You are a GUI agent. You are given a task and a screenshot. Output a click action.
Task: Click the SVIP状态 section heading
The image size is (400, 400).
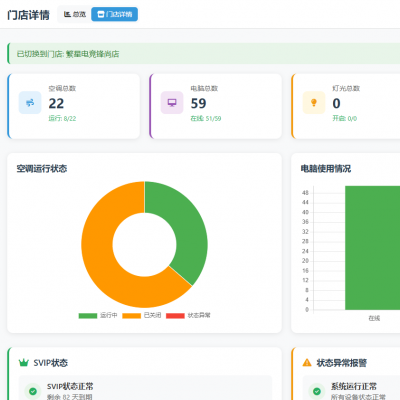pos(51,363)
